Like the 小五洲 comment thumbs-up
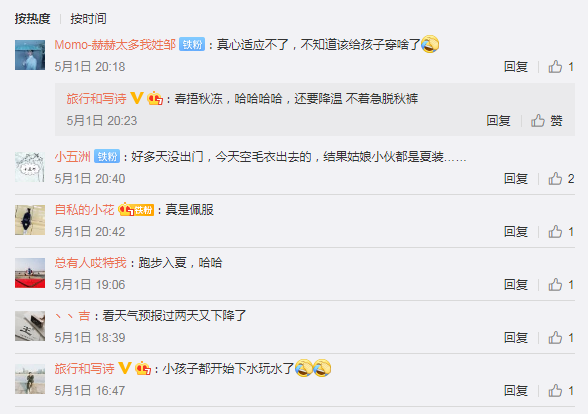Image resolution: width=588 pixels, height=414 pixels. pyautogui.click(x=561, y=178)
